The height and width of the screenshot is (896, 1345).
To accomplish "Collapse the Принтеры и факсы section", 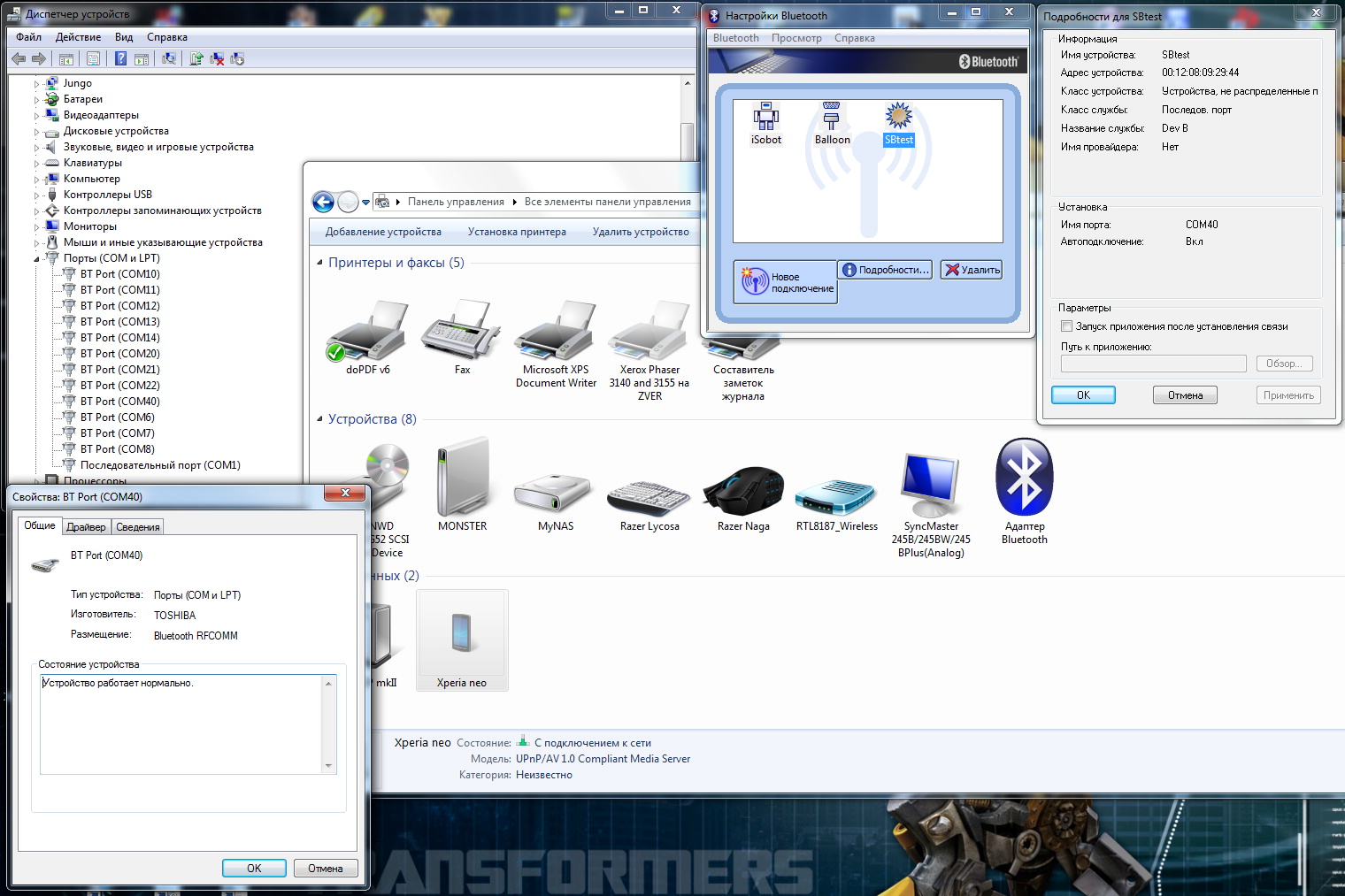I will 319,263.
